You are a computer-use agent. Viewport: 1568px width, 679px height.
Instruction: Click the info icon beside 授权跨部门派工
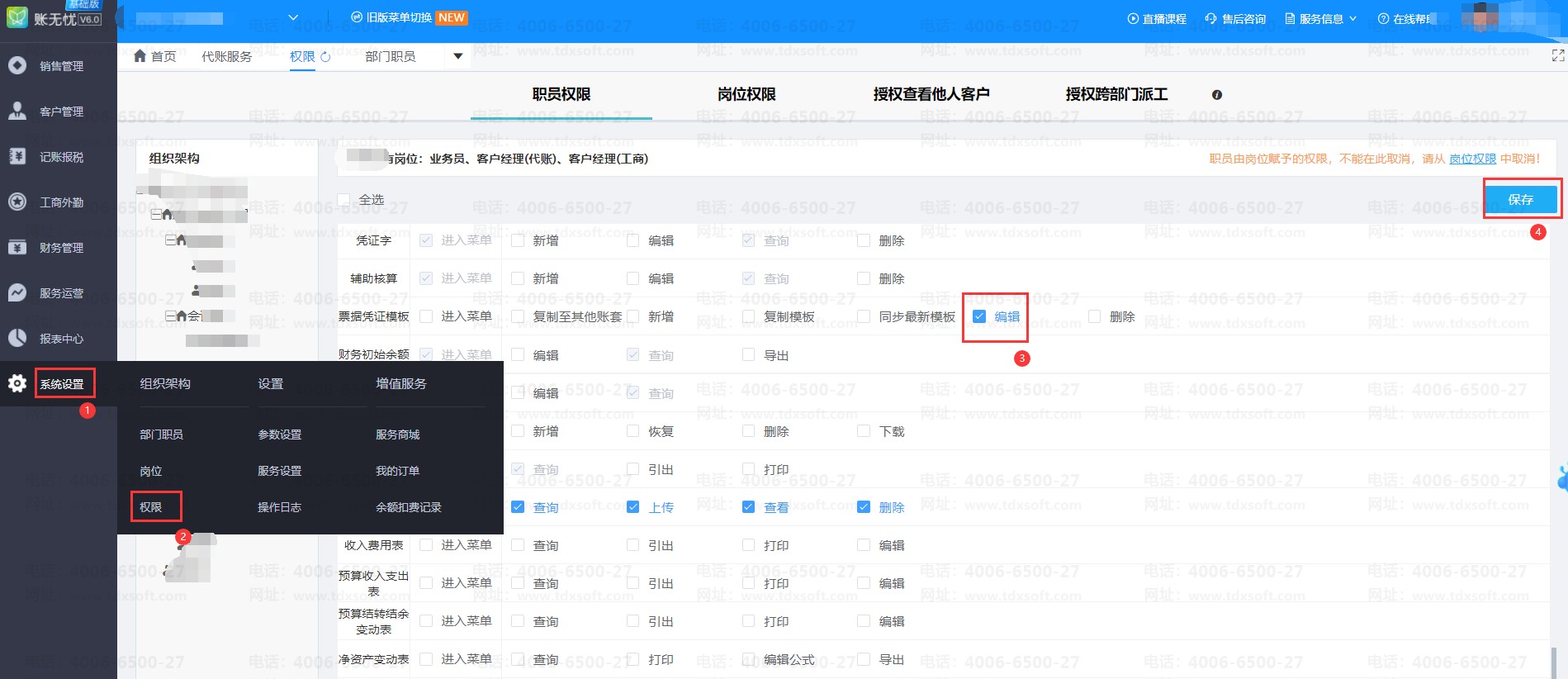click(x=1216, y=95)
